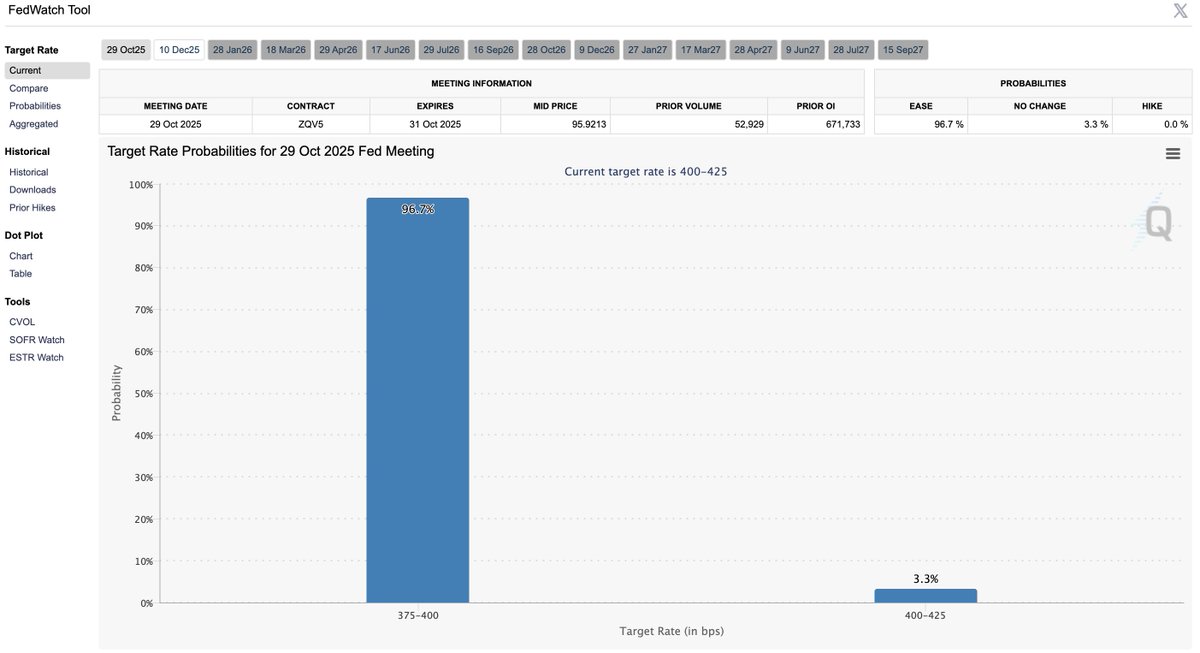Open the ESTR Watch tool
This screenshot has height=653, width=1200.
point(37,358)
